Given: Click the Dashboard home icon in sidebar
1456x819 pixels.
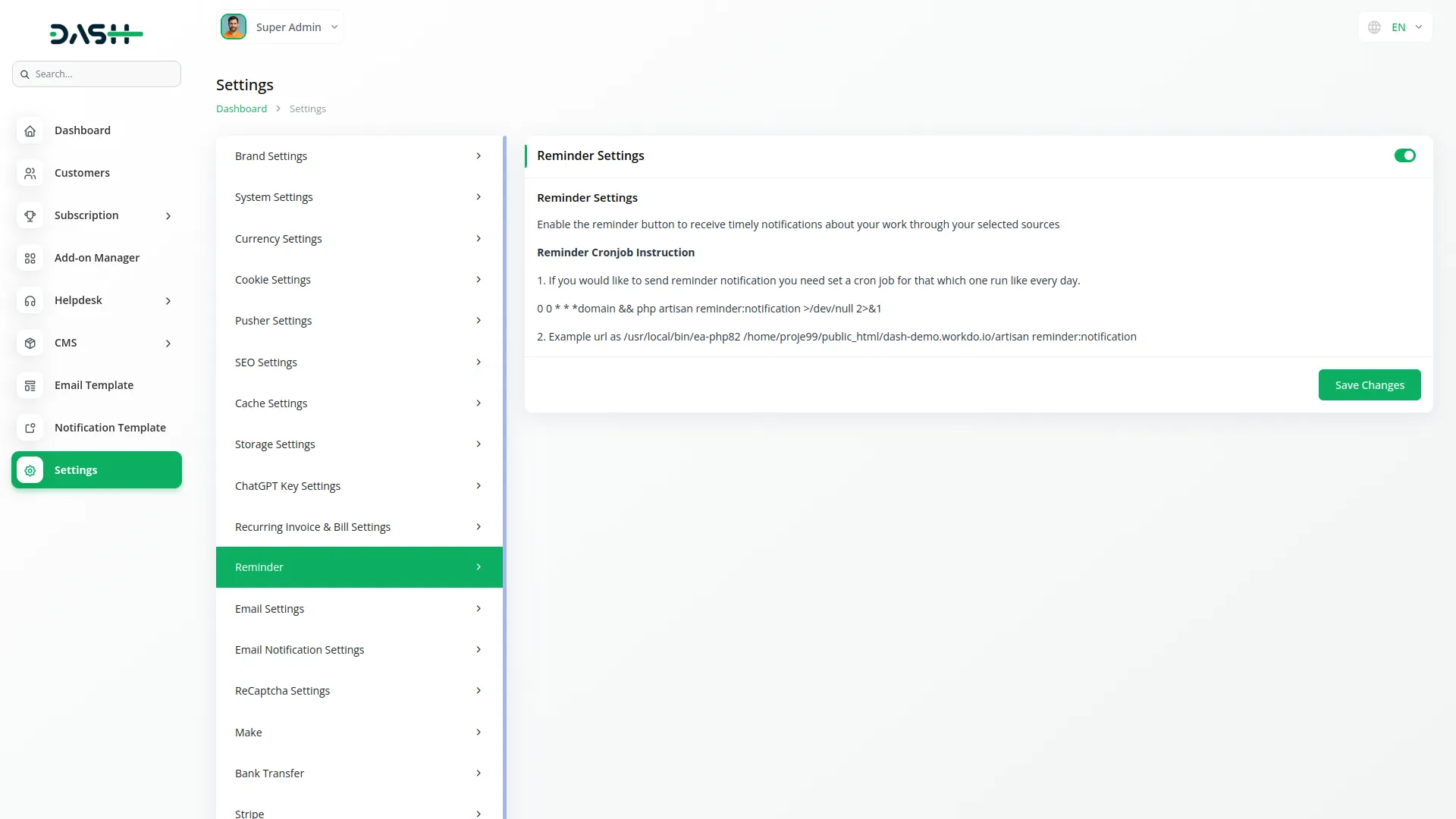Looking at the screenshot, I should pyautogui.click(x=30, y=130).
